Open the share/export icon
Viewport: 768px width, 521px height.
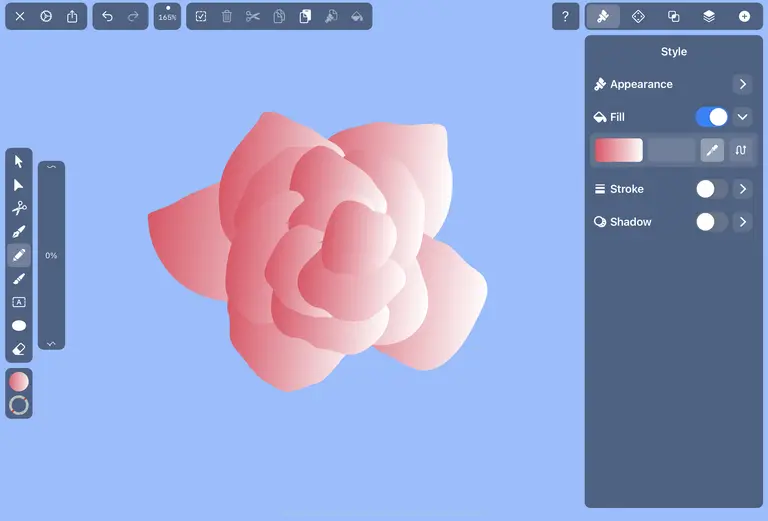72,17
